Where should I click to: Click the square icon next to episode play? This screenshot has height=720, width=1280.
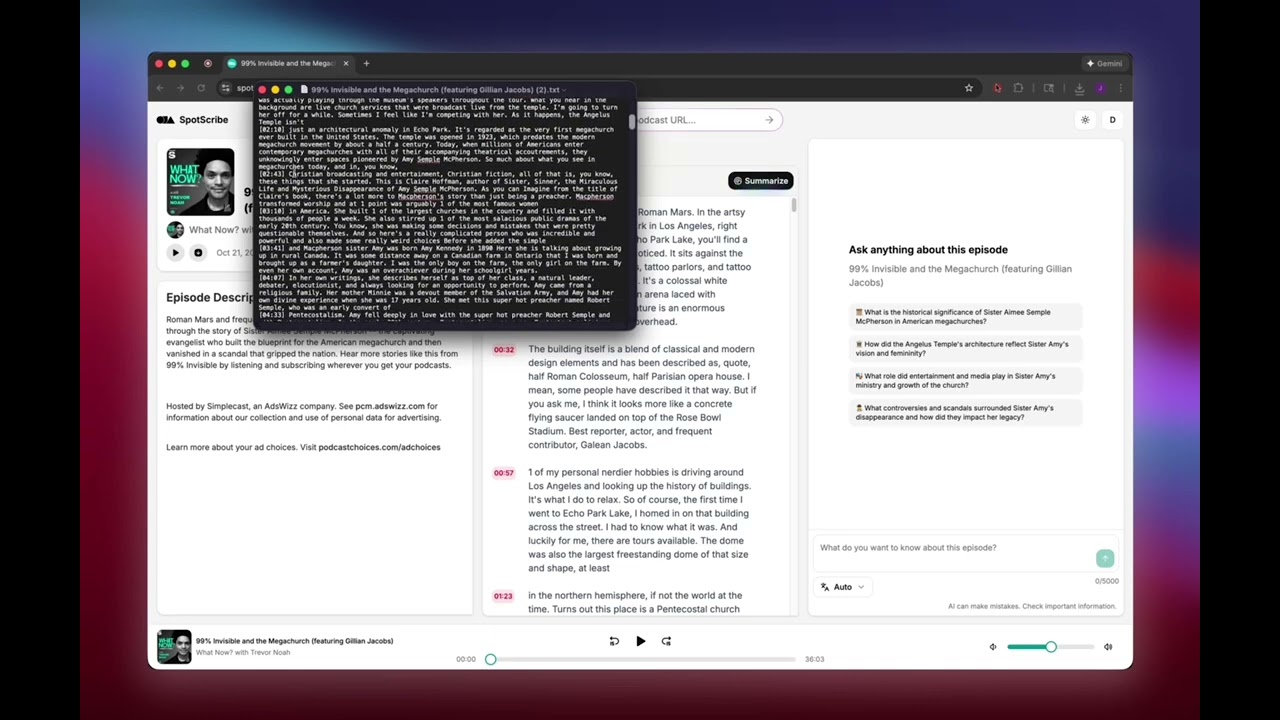click(x=198, y=253)
